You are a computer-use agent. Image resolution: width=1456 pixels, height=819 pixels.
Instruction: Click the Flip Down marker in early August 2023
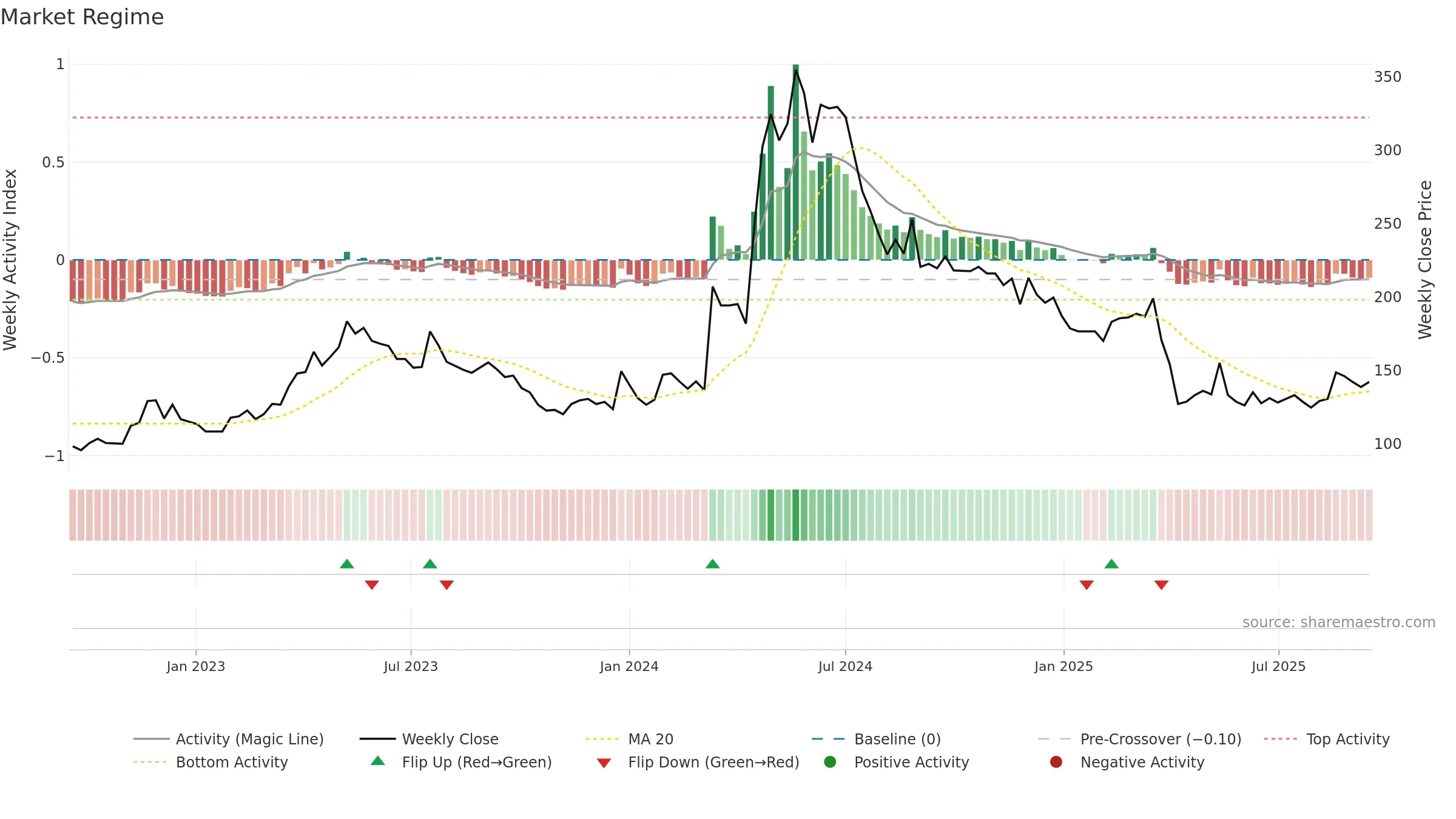tap(447, 585)
